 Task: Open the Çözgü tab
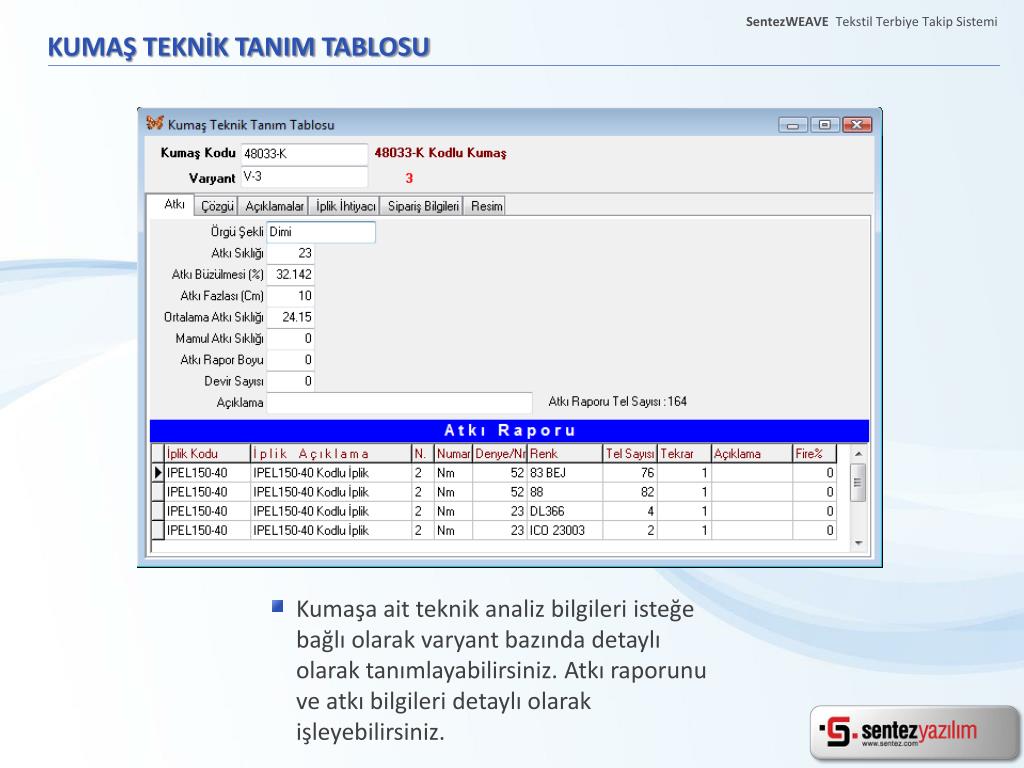[217, 206]
